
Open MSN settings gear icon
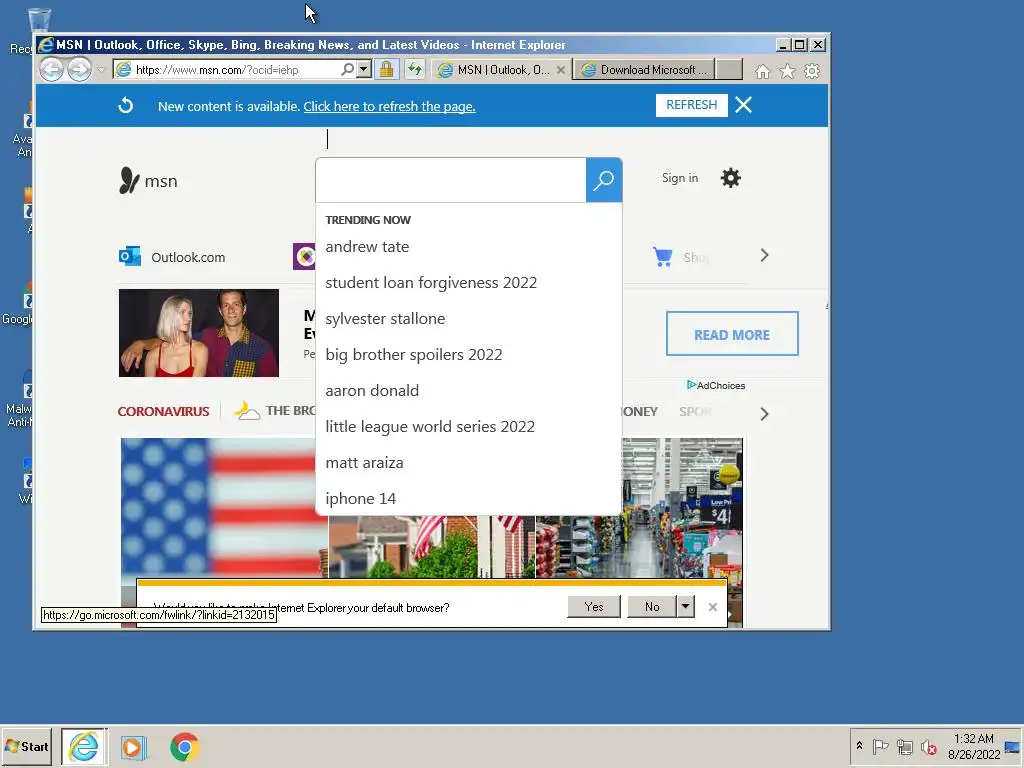pyautogui.click(x=731, y=178)
